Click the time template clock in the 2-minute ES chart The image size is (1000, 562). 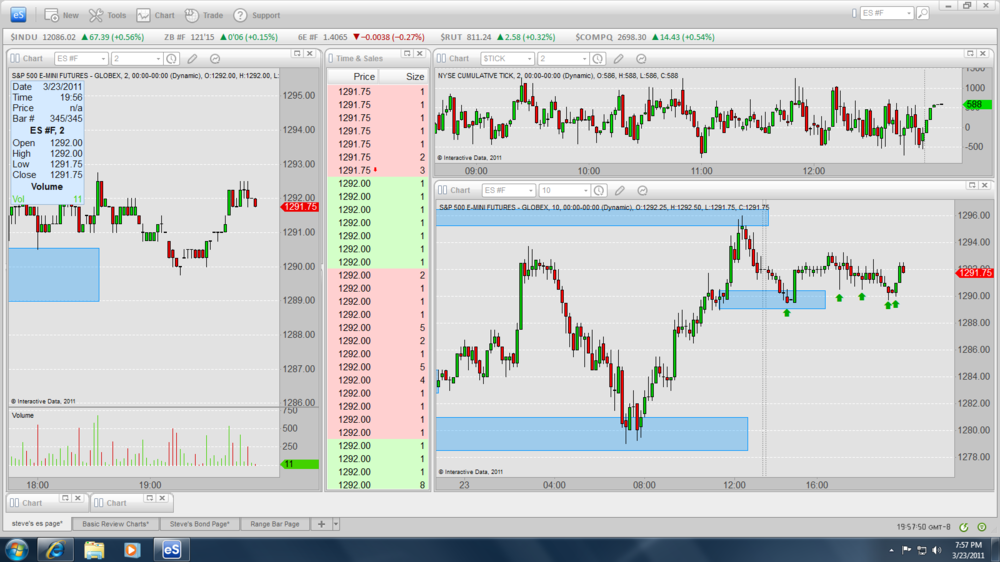(172, 59)
